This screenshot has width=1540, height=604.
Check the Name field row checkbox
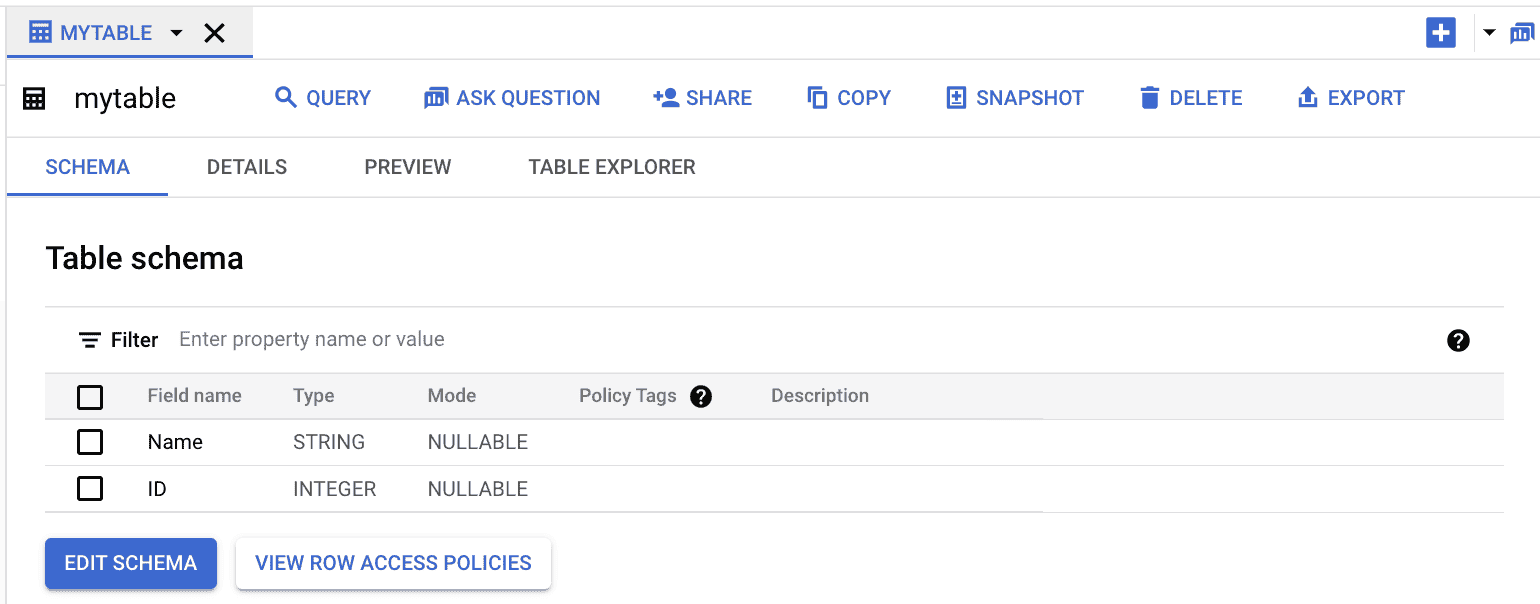pos(90,441)
